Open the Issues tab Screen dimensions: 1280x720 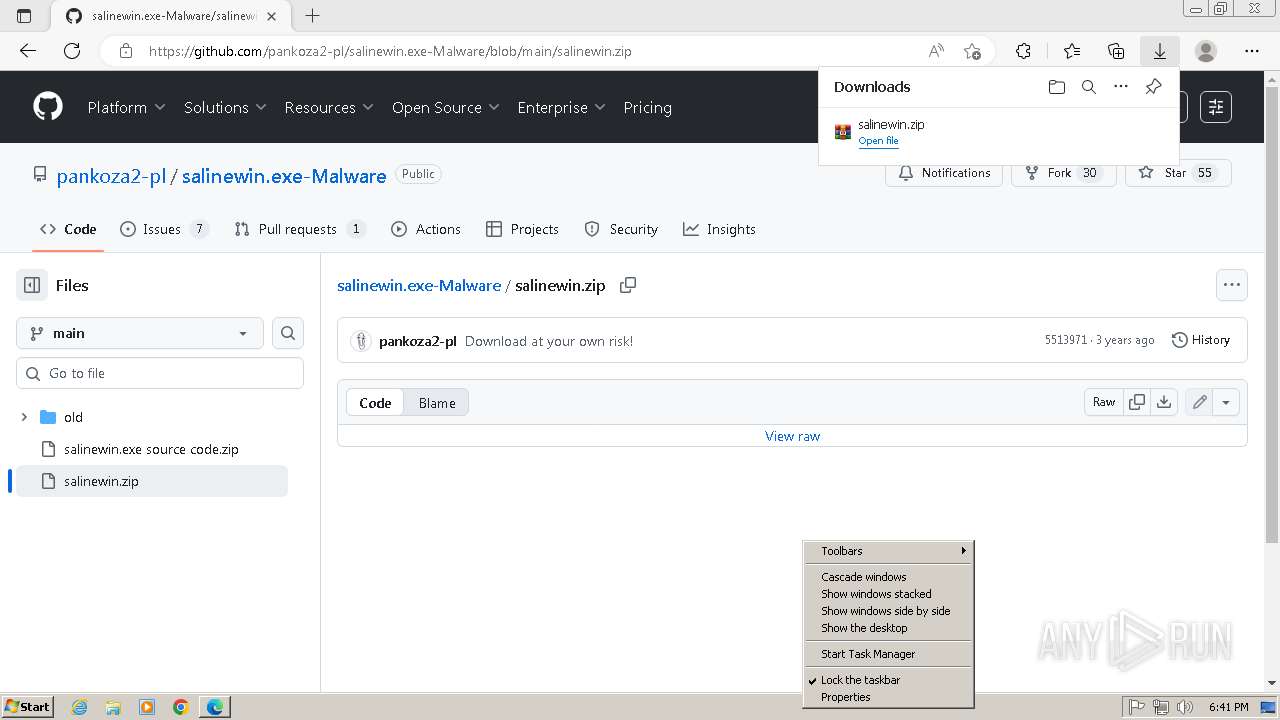[164, 229]
